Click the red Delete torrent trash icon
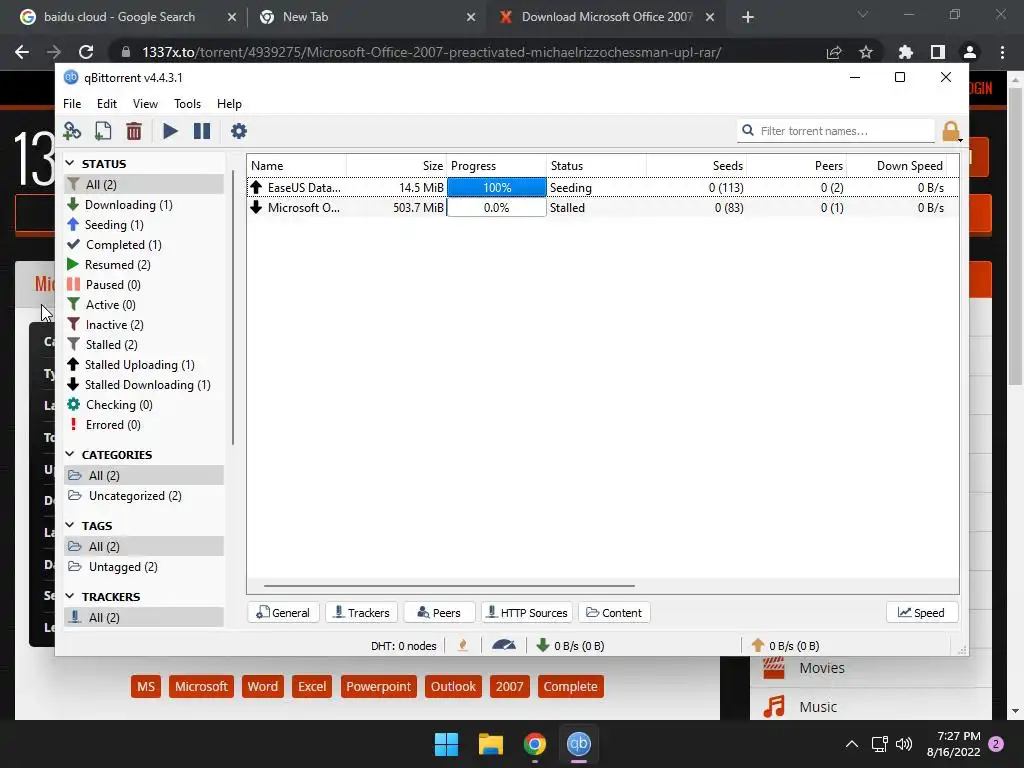This screenshot has height=768, width=1024. [134, 131]
